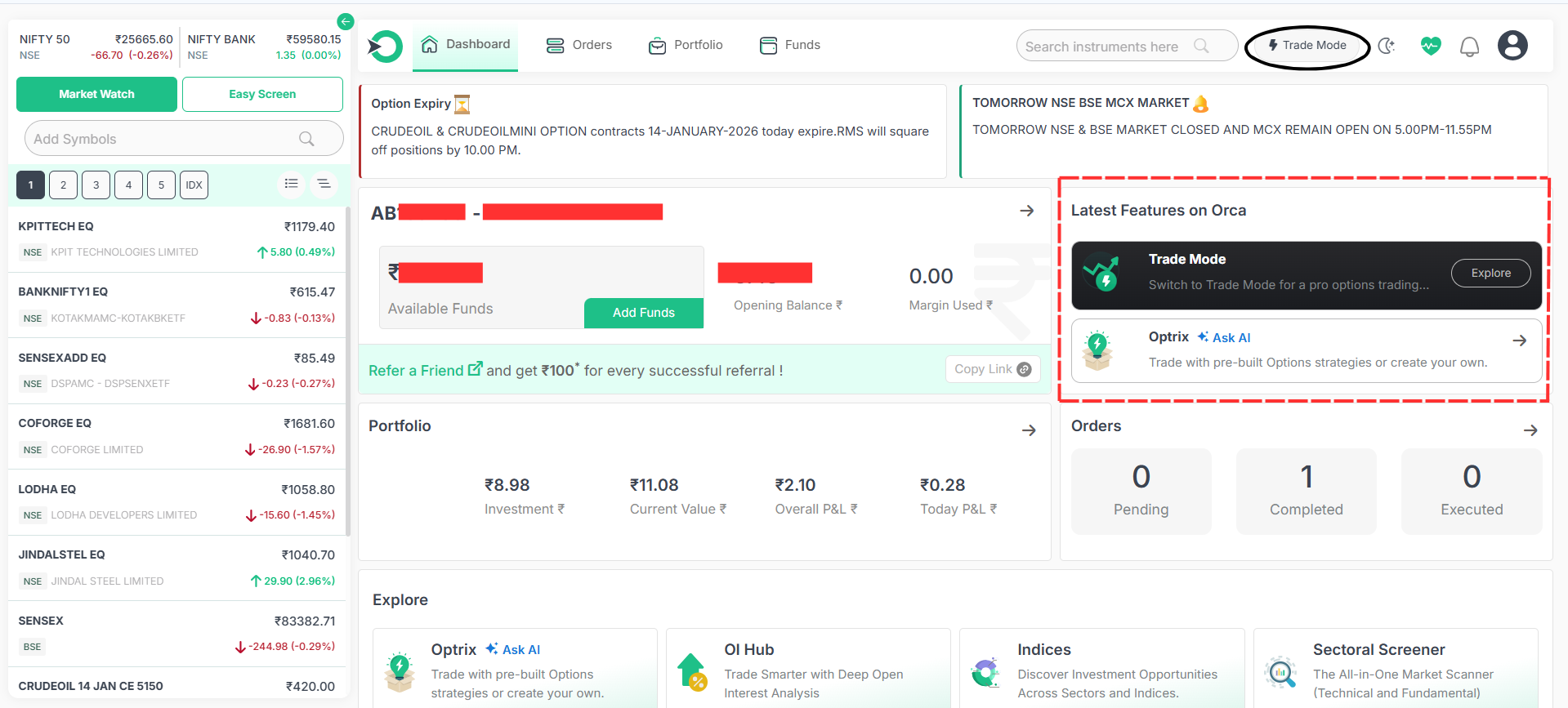Click the Search instruments field
Viewport: 1568px width, 708px height.
pos(1103,47)
